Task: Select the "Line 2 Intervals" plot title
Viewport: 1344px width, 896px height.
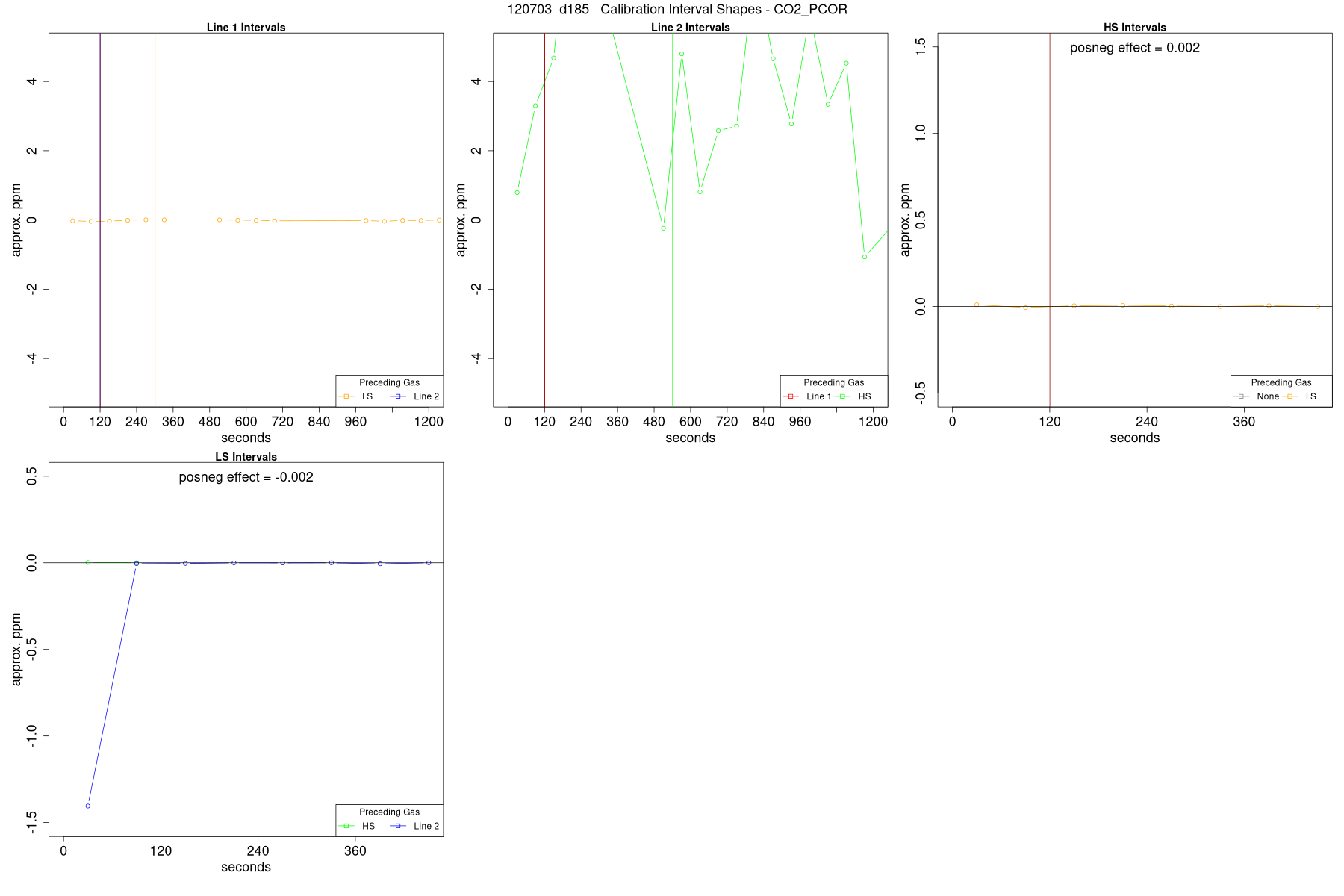Action: click(691, 28)
